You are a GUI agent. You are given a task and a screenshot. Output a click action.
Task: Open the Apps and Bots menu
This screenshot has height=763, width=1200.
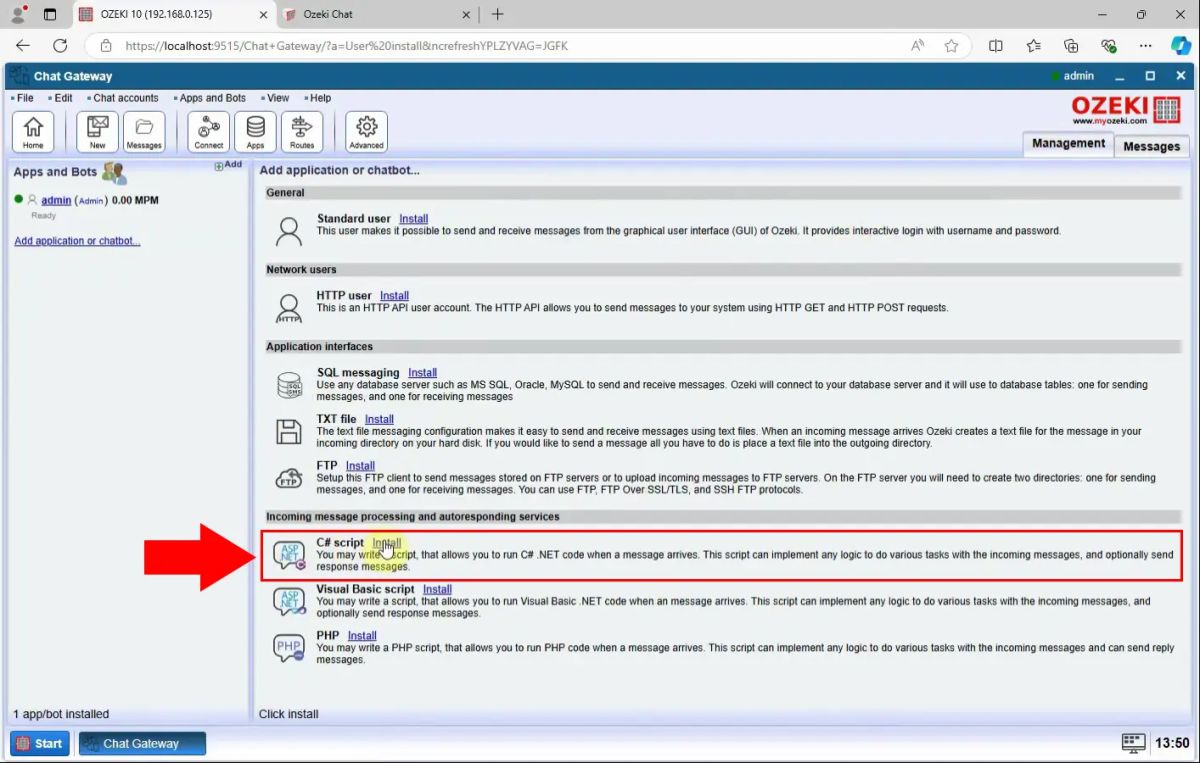point(213,98)
